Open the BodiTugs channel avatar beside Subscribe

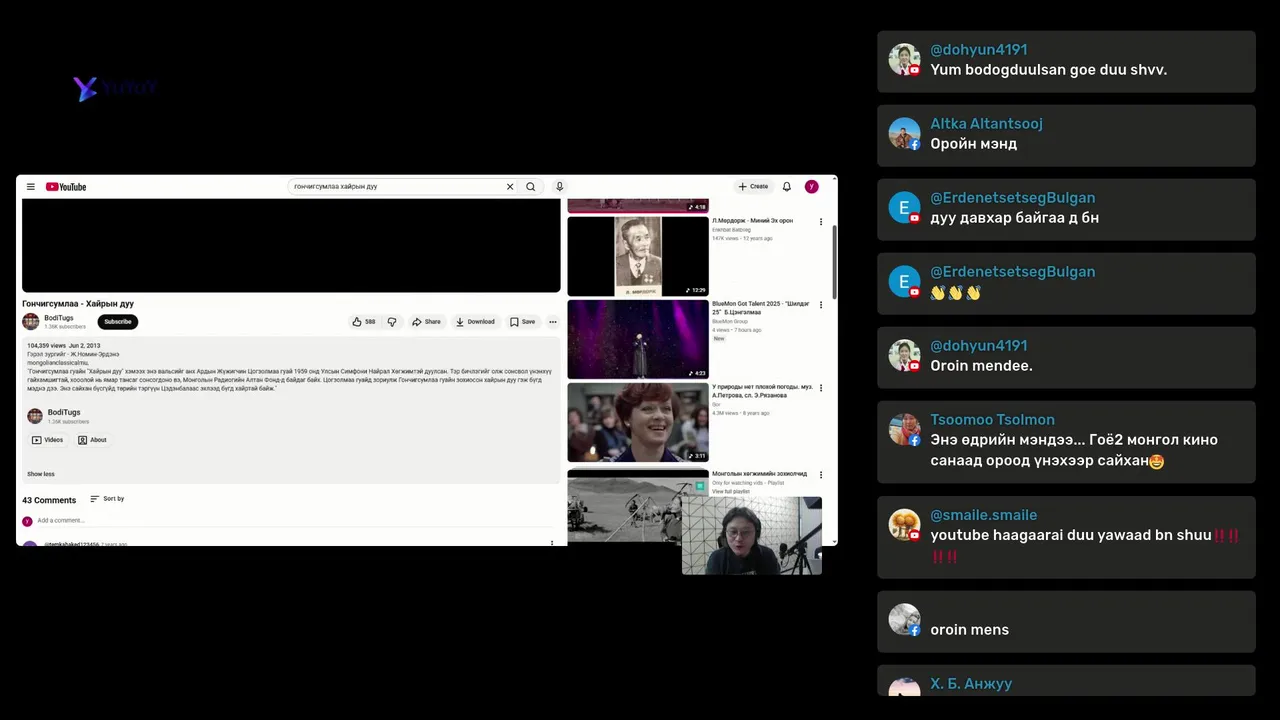(31, 321)
